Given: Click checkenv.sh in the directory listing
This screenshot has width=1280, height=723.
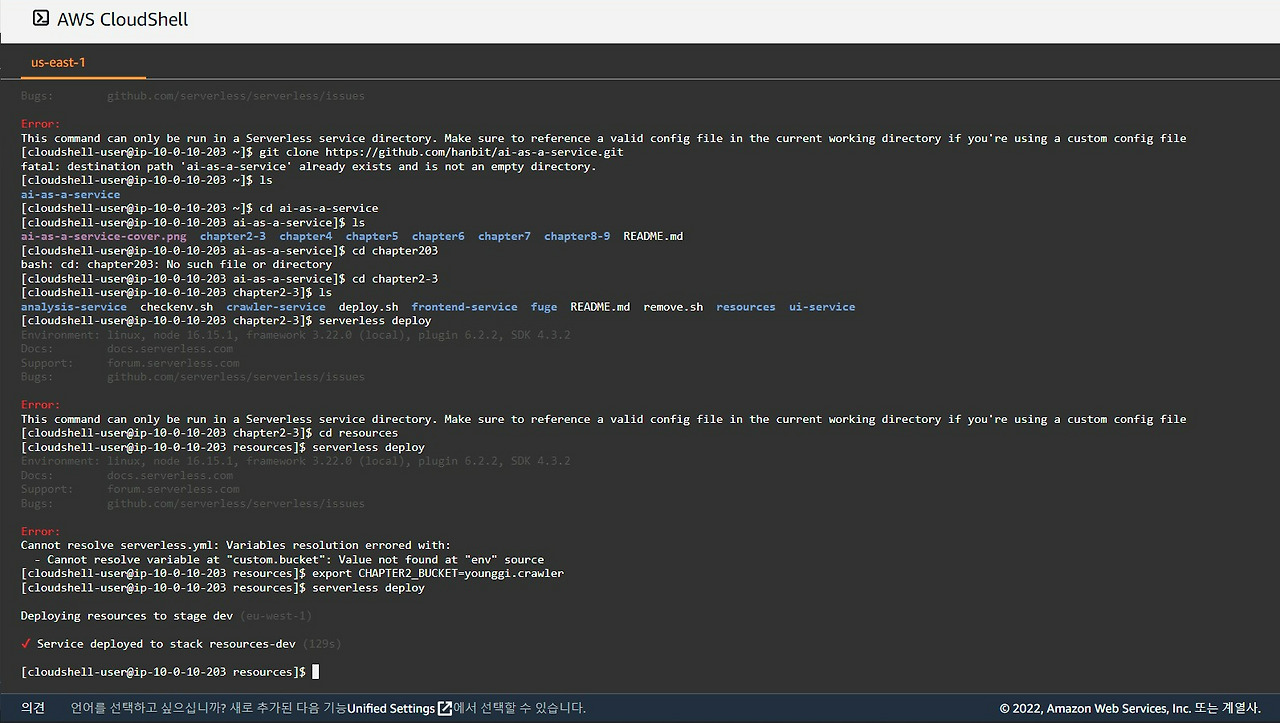Looking at the screenshot, I should pyautogui.click(x=176, y=306).
